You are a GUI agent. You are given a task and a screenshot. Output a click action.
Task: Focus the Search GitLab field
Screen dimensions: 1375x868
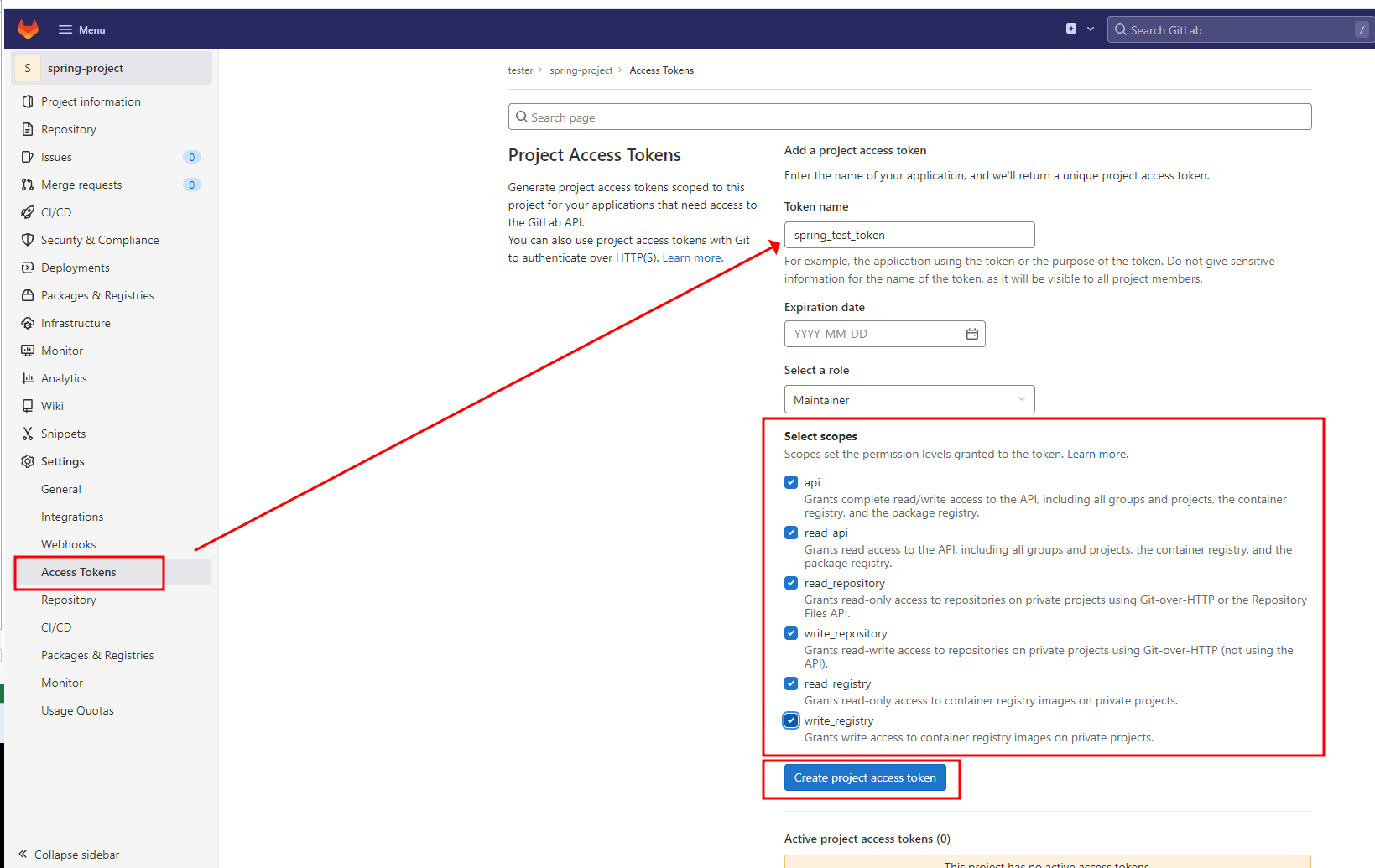pos(1241,29)
